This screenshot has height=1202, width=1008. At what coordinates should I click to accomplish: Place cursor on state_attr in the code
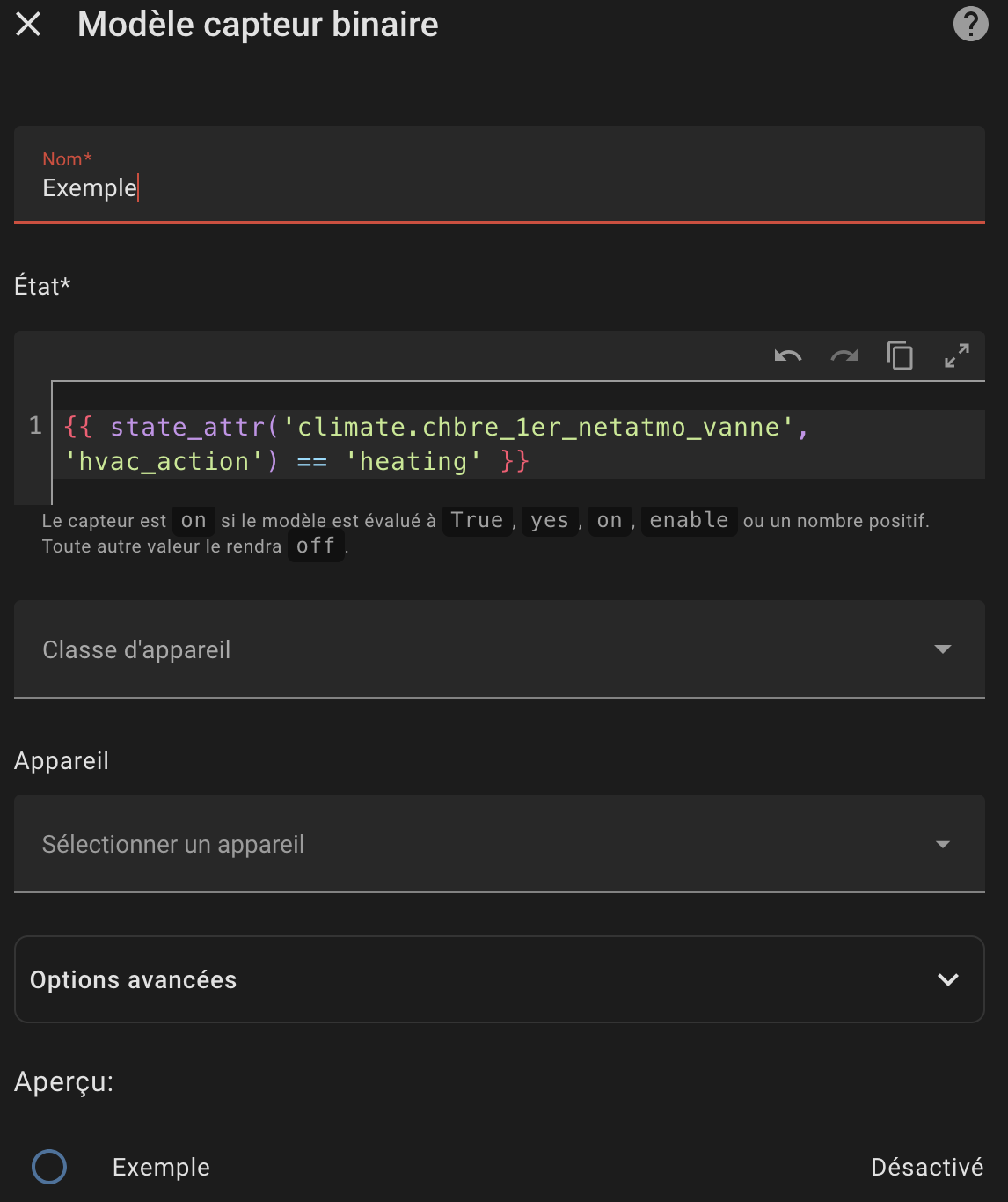click(186, 428)
